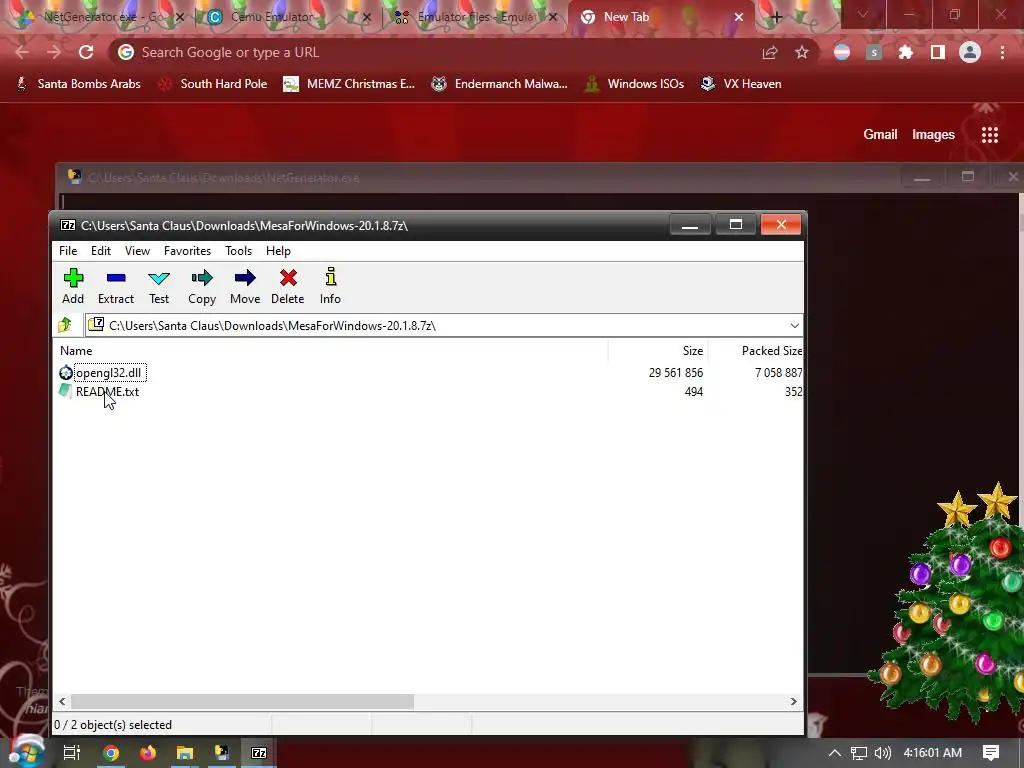Extract files with the Extract toolbar icon
This screenshot has width=1024, height=768.
[116, 286]
